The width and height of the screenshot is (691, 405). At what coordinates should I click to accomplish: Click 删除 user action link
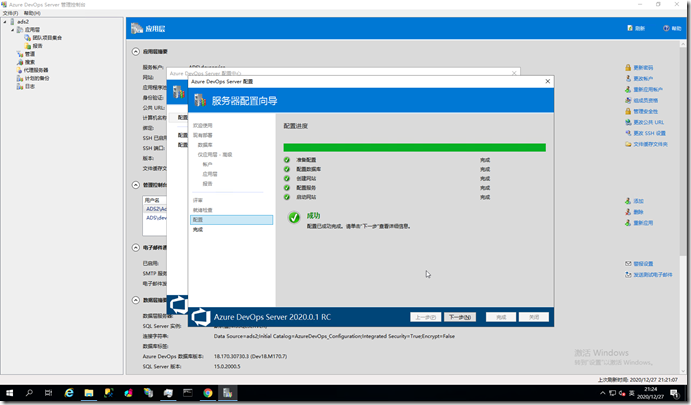click(639, 212)
